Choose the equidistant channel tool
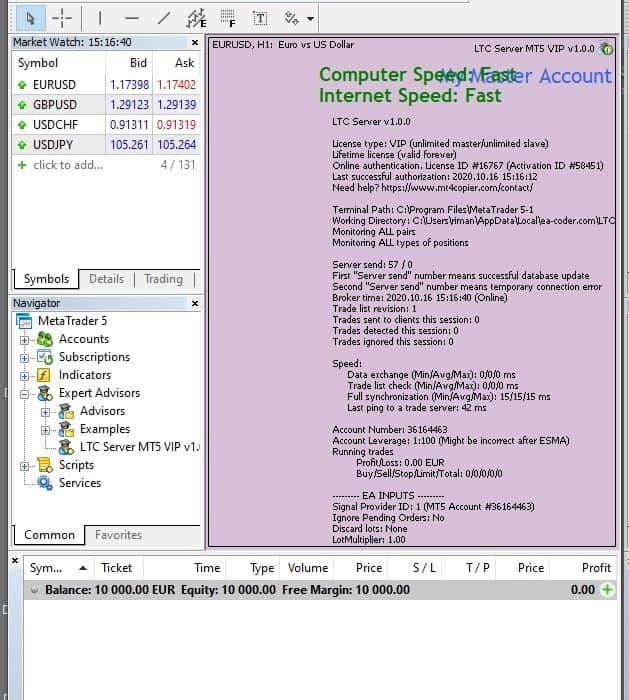 tap(196, 18)
